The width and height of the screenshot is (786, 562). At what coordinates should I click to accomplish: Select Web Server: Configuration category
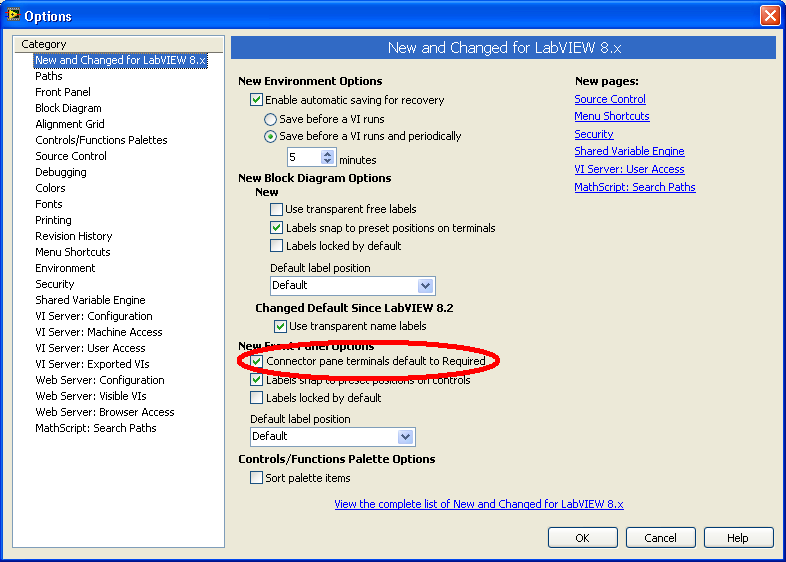click(x=100, y=381)
